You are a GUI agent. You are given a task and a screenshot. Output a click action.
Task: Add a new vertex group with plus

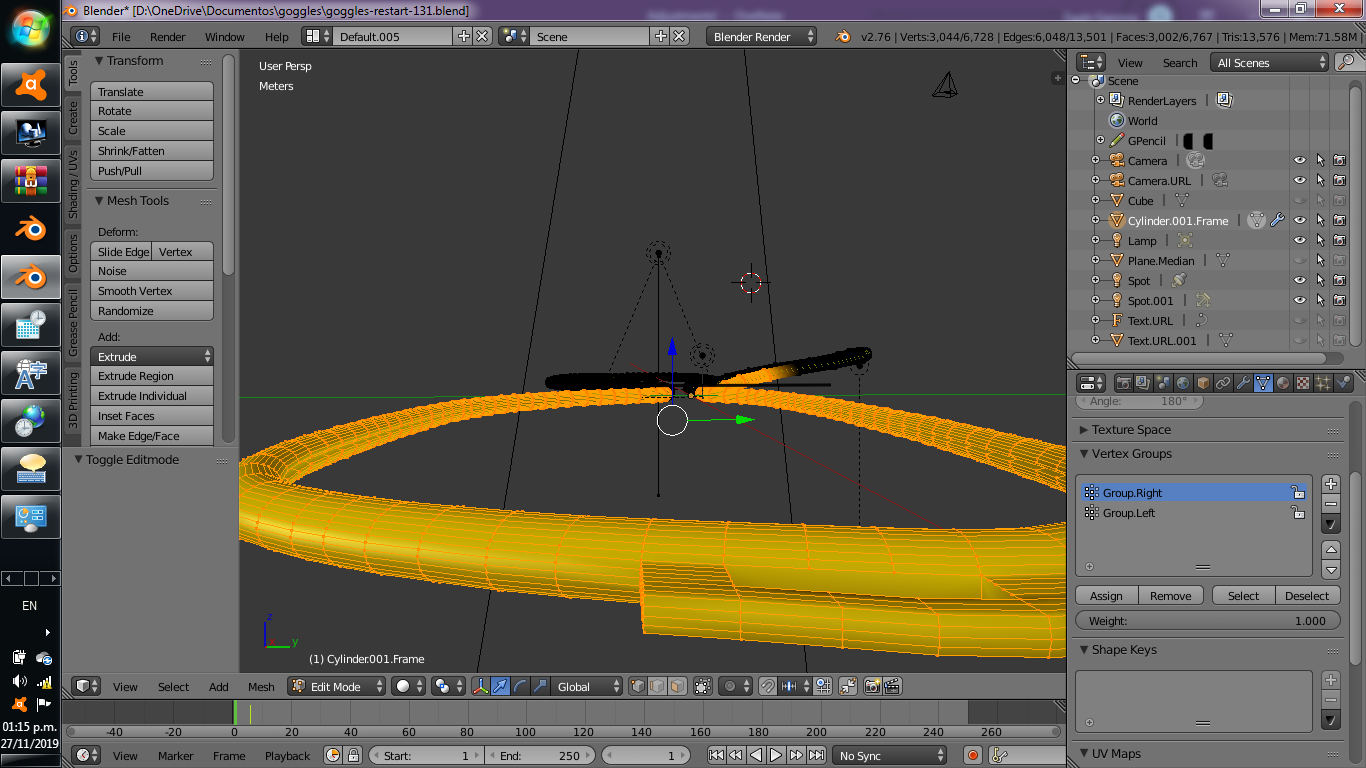point(1331,484)
